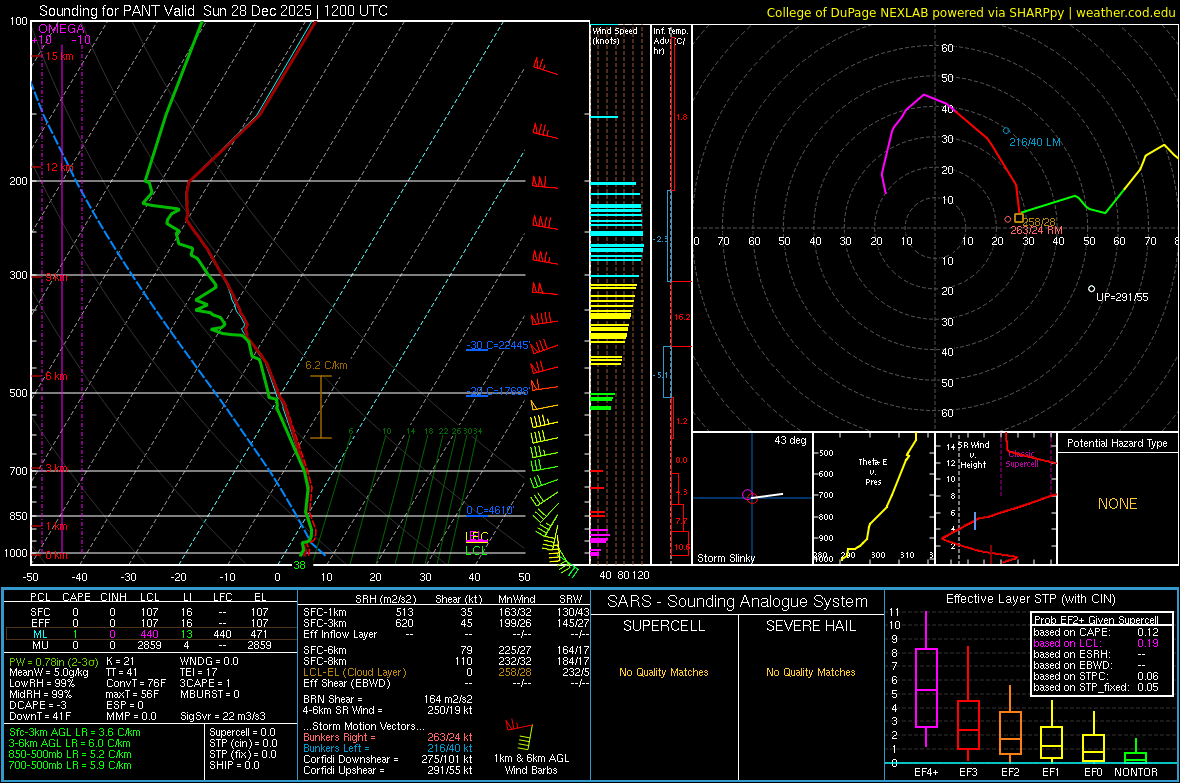The height and width of the screenshot is (783, 1180).
Task: Click the green LCL level marker
Action: click(x=476, y=550)
